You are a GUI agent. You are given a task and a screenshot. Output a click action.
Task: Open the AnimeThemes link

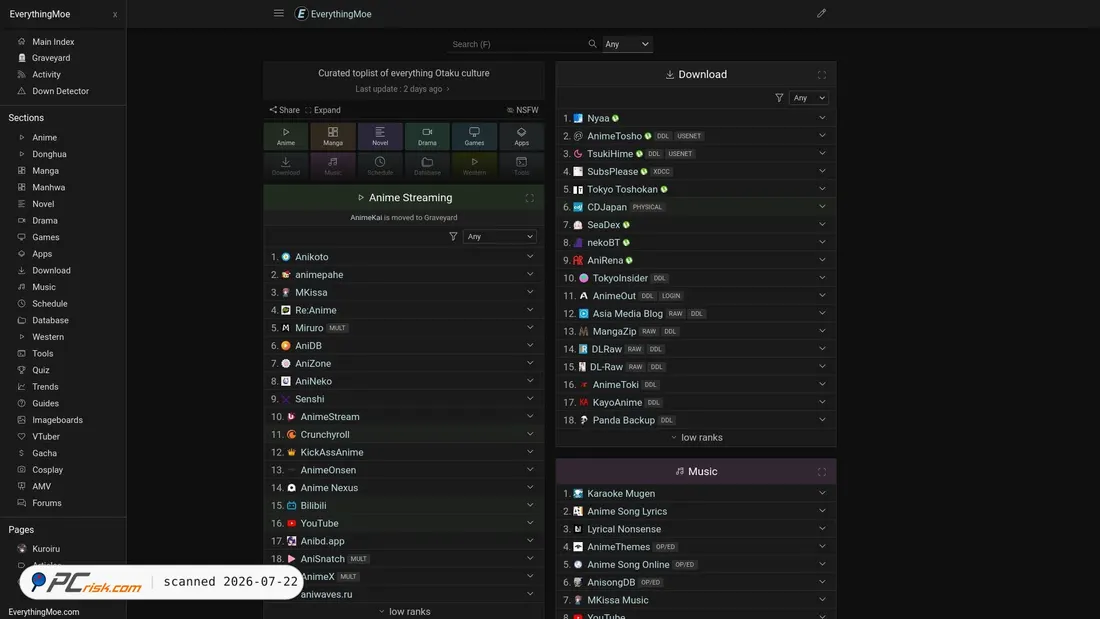point(619,547)
